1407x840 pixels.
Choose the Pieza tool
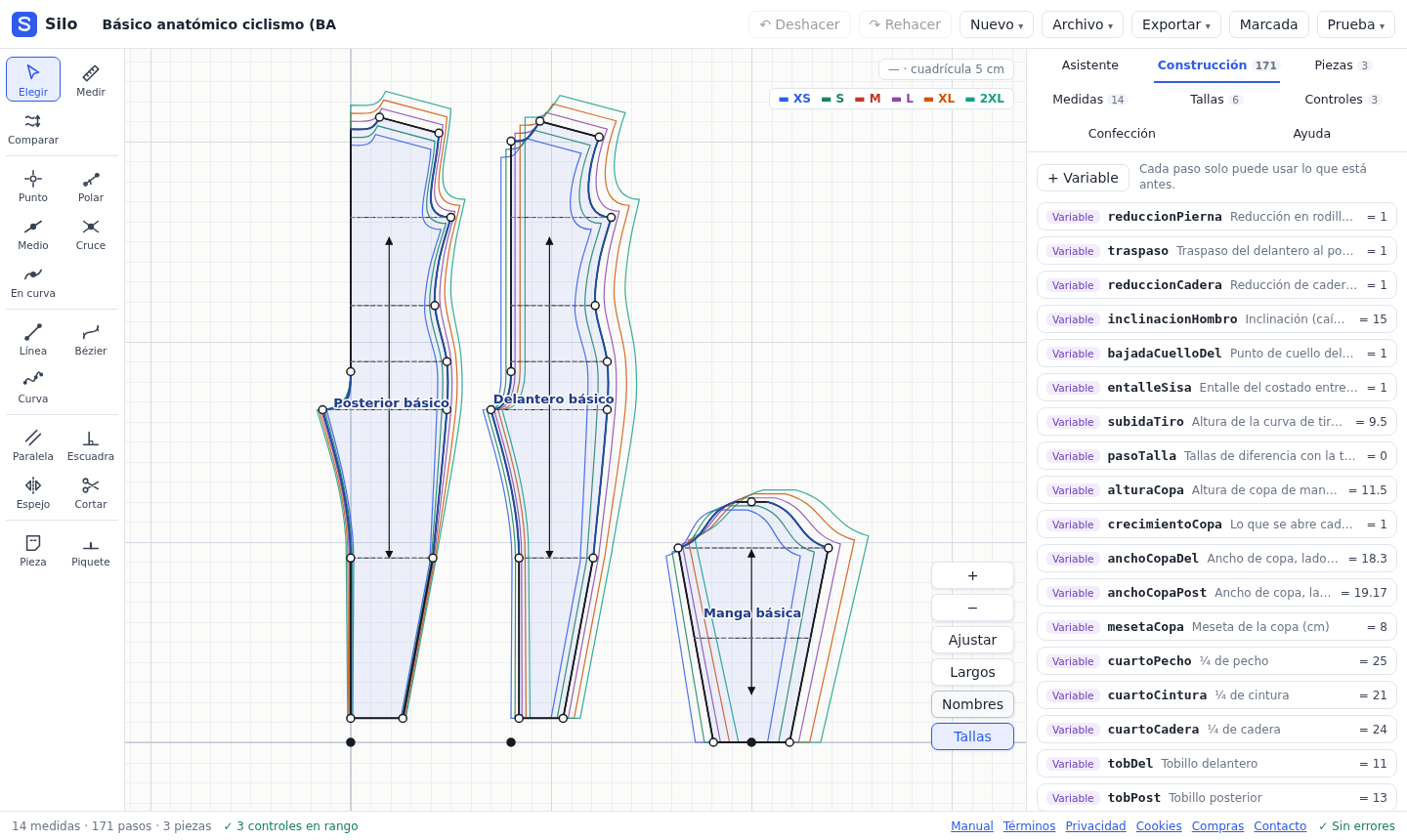tap(33, 549)
